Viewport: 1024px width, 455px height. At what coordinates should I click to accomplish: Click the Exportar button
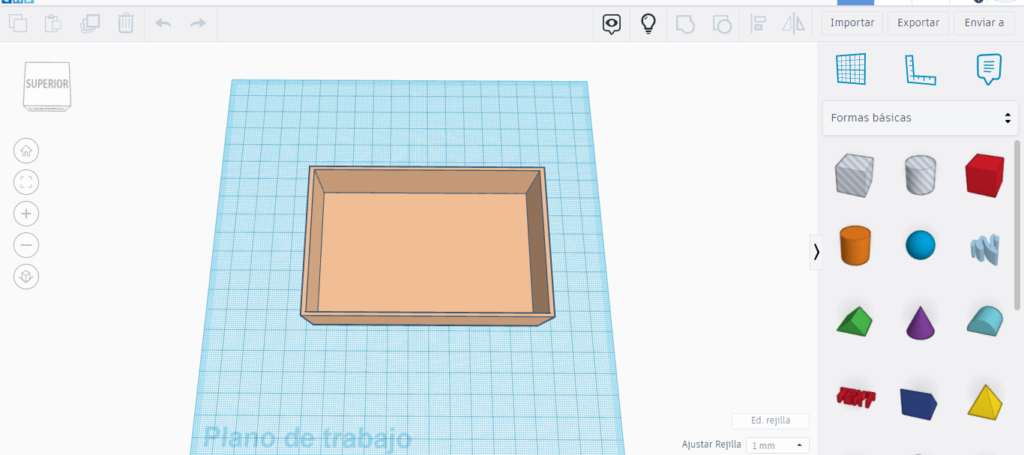[917, 23]
